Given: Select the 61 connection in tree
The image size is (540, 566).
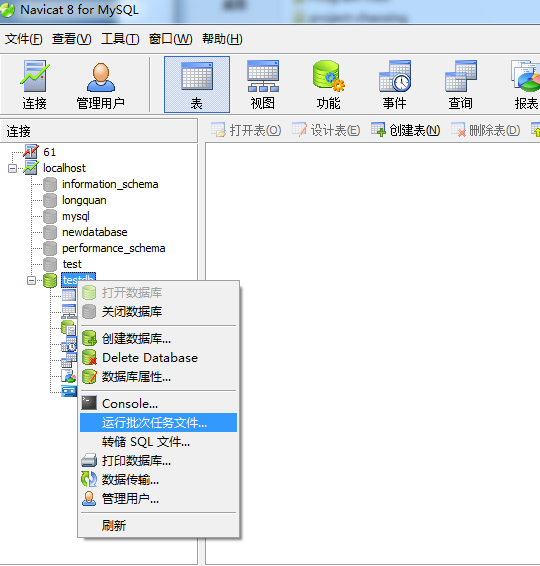Looking at the screenshot, I should point(49,152).
